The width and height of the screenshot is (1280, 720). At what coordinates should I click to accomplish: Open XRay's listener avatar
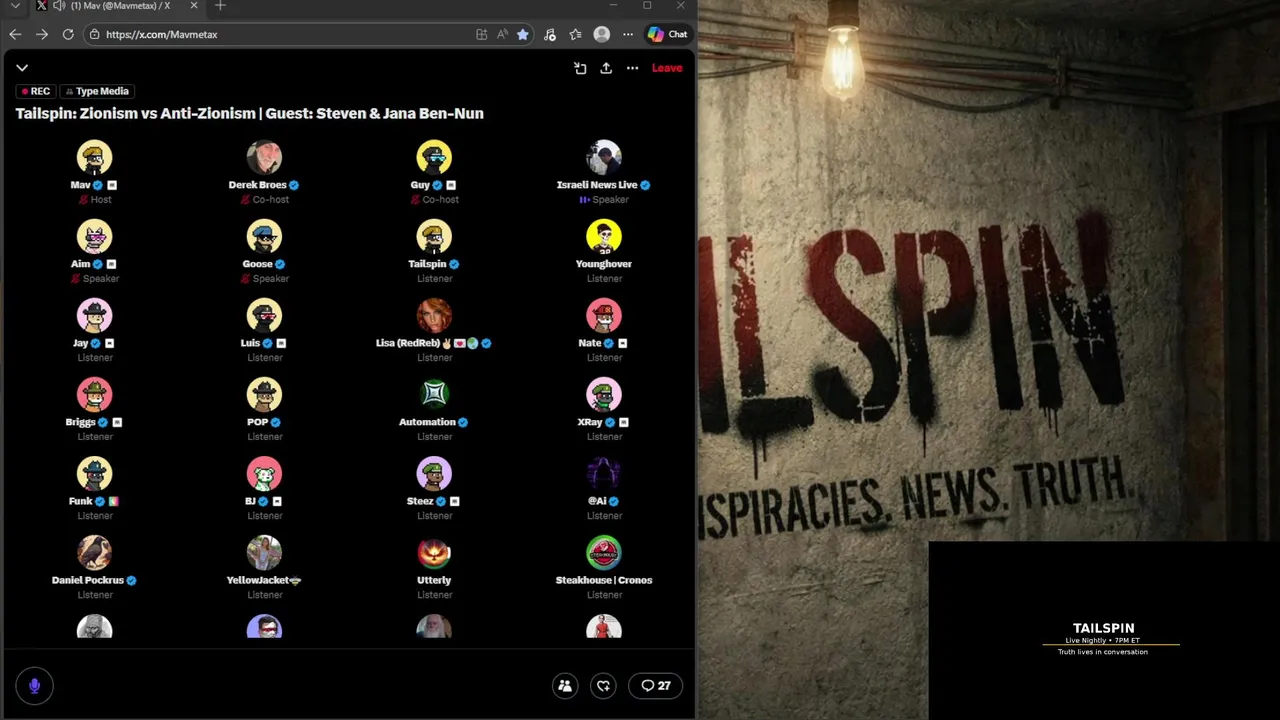[604, 395]
